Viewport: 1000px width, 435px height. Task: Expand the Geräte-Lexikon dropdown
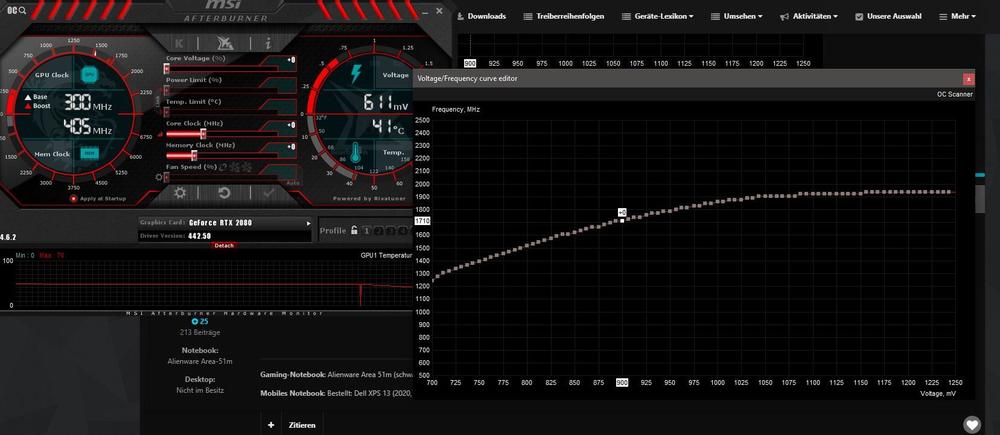click(x=656, y=16)
